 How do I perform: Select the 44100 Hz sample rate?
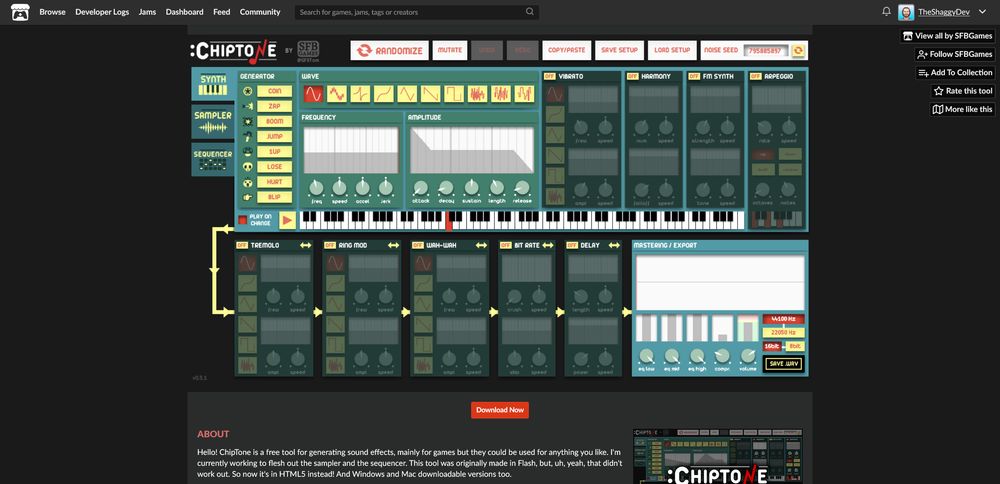[783, 319]
